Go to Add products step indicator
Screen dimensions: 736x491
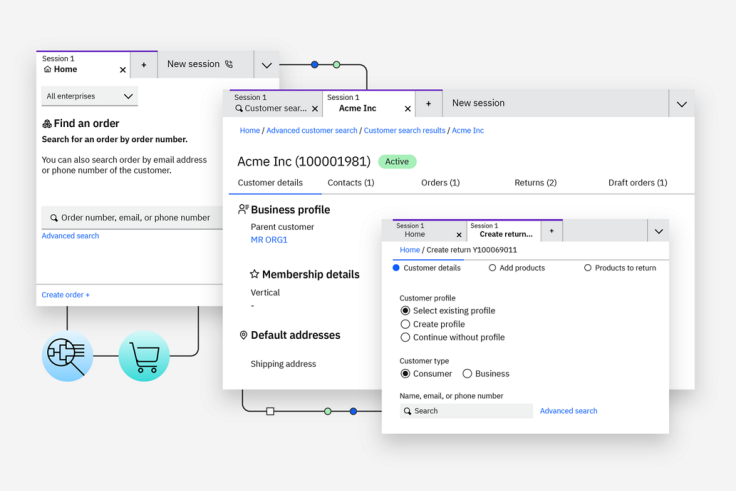click(x=516, y=268)
